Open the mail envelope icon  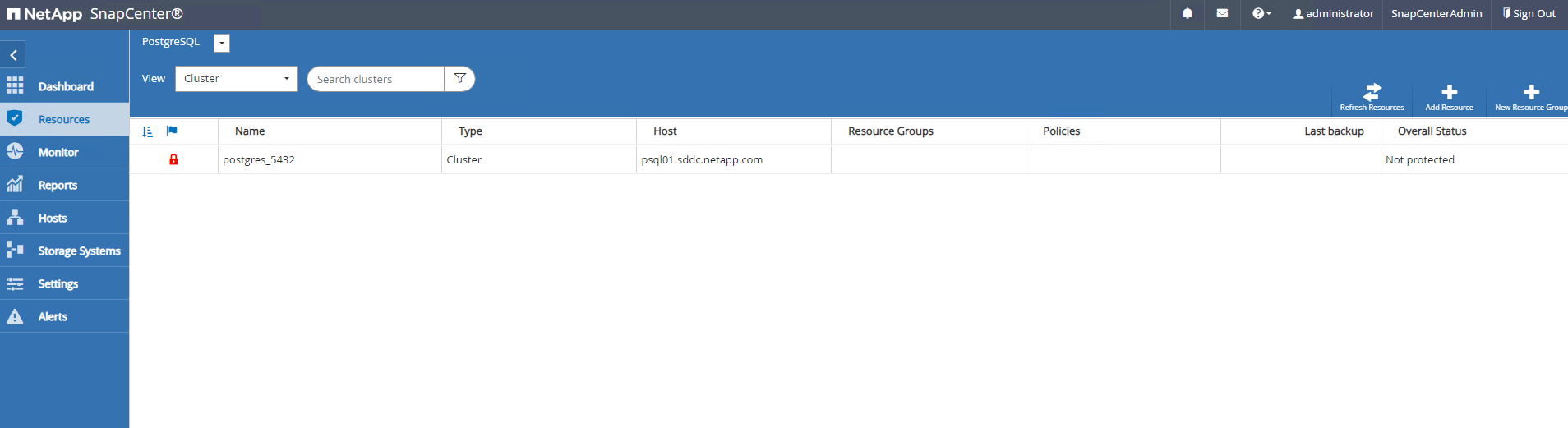[x=1222, y=13]
